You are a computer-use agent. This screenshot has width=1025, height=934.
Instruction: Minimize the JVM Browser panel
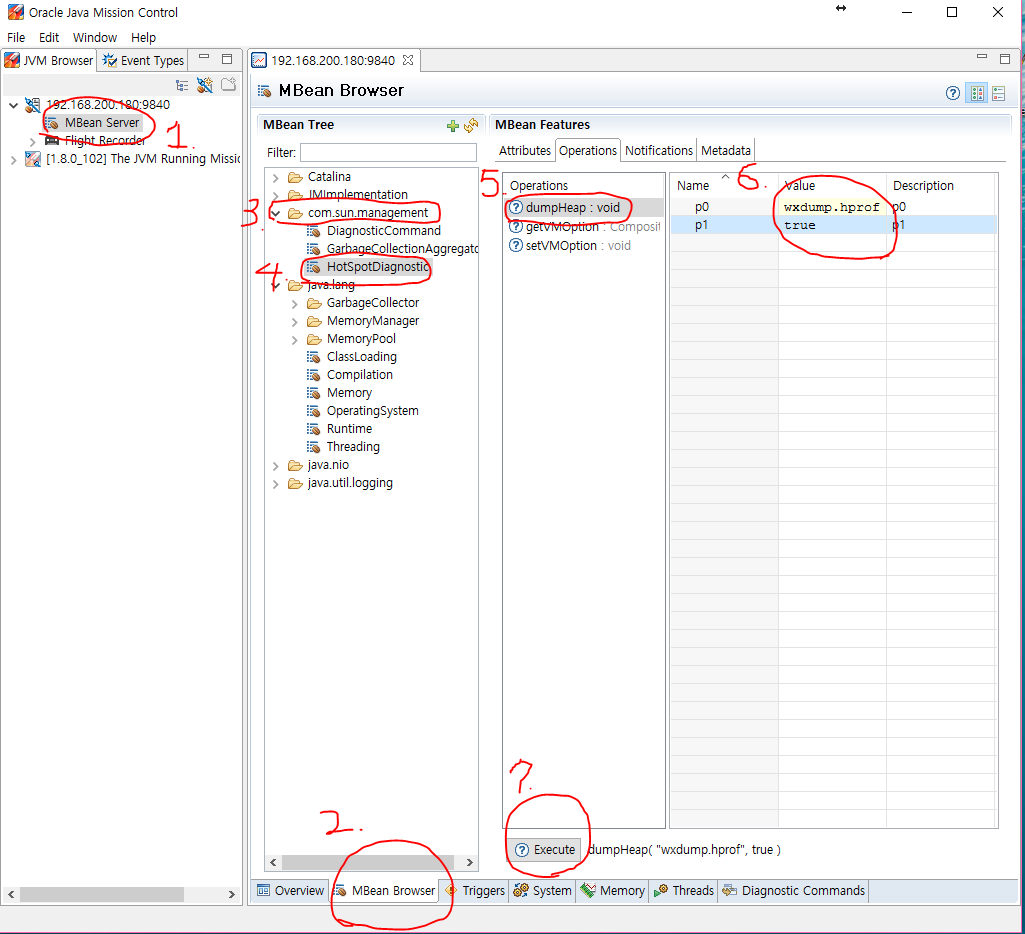coord(204,58)
